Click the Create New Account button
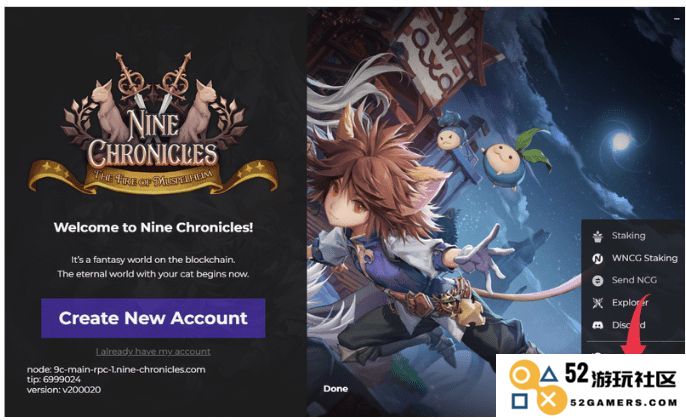Screen dimensions: 686x420 (x=153, y=318)
